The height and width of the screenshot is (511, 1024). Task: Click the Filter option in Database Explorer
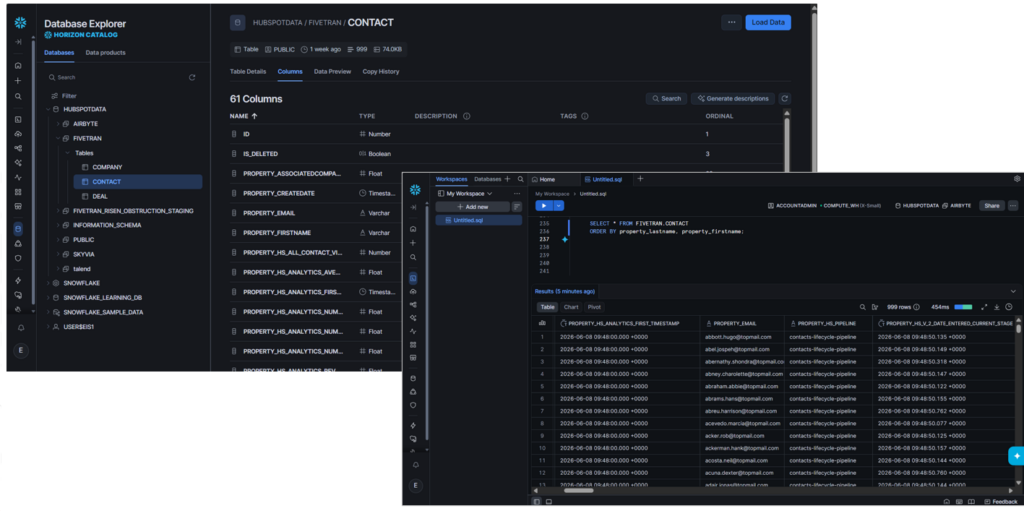point(63,95)
